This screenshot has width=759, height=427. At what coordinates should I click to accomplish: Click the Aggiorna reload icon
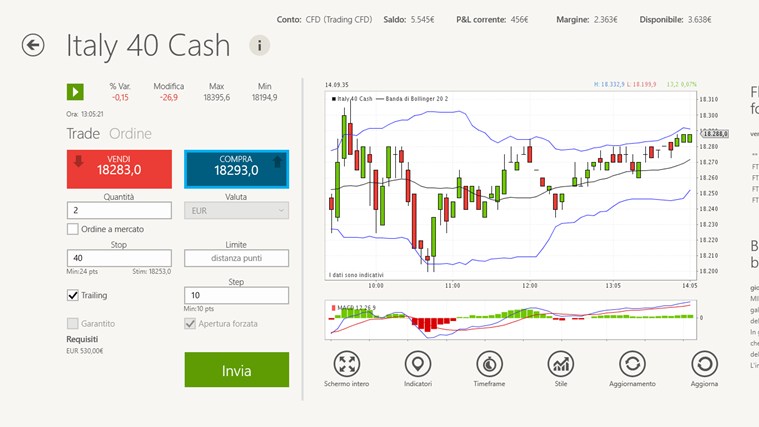[704, 363]
